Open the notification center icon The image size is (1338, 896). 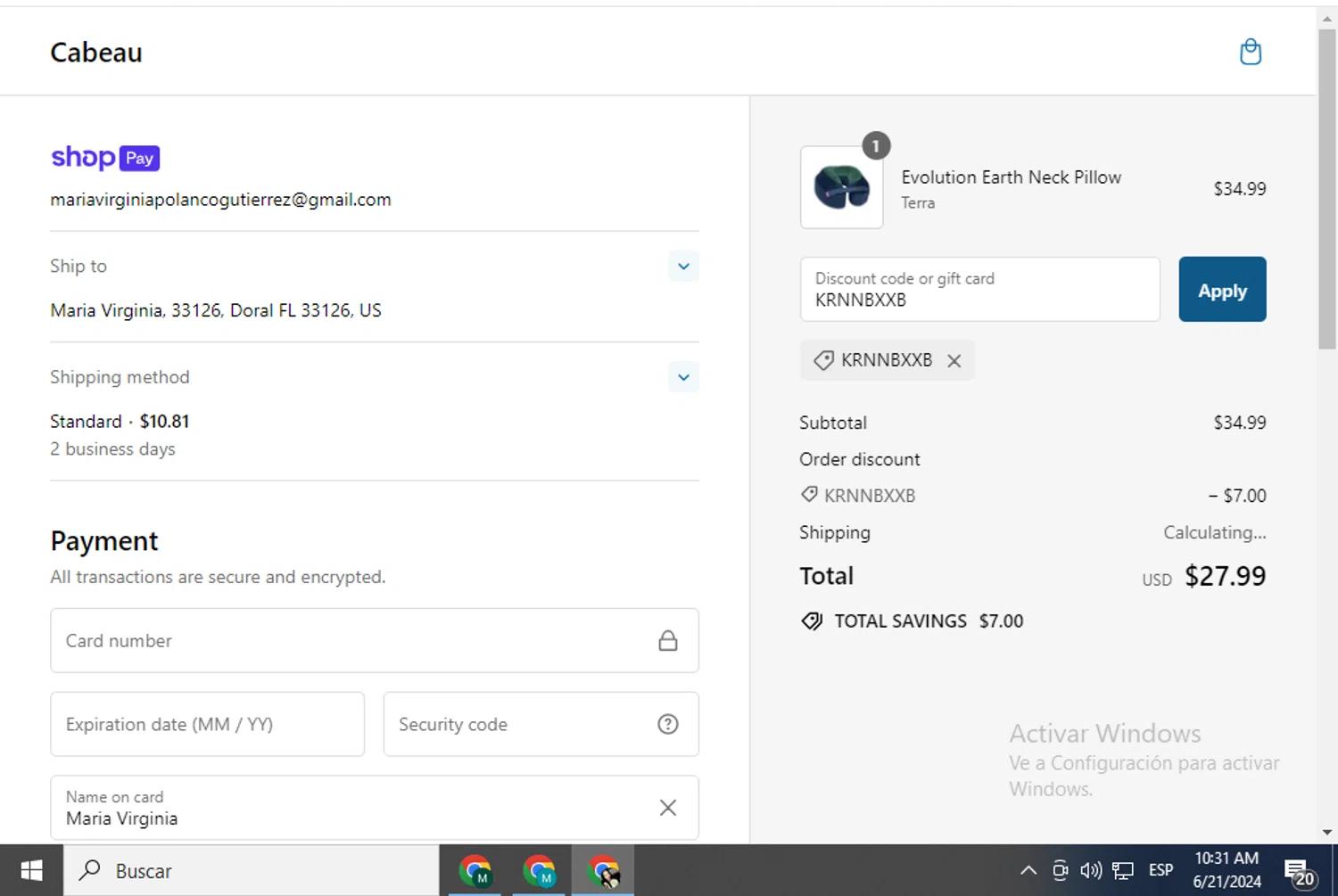pyautogui.click(x=1300, y=871)
